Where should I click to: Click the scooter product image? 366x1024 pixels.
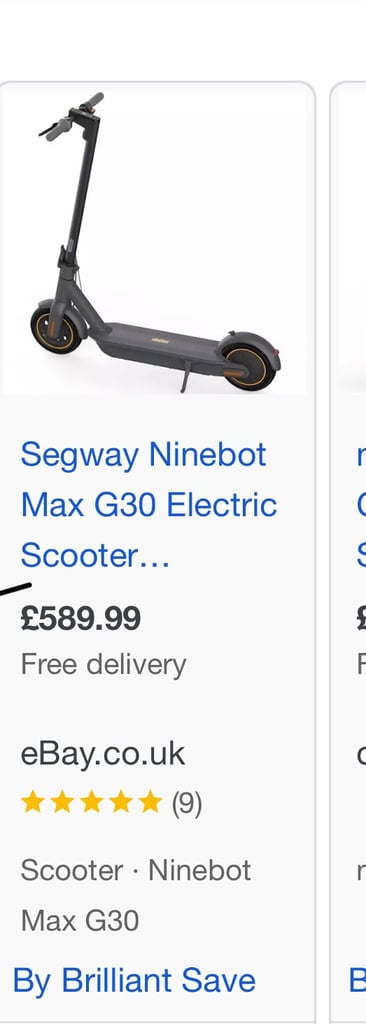point(155,242)
